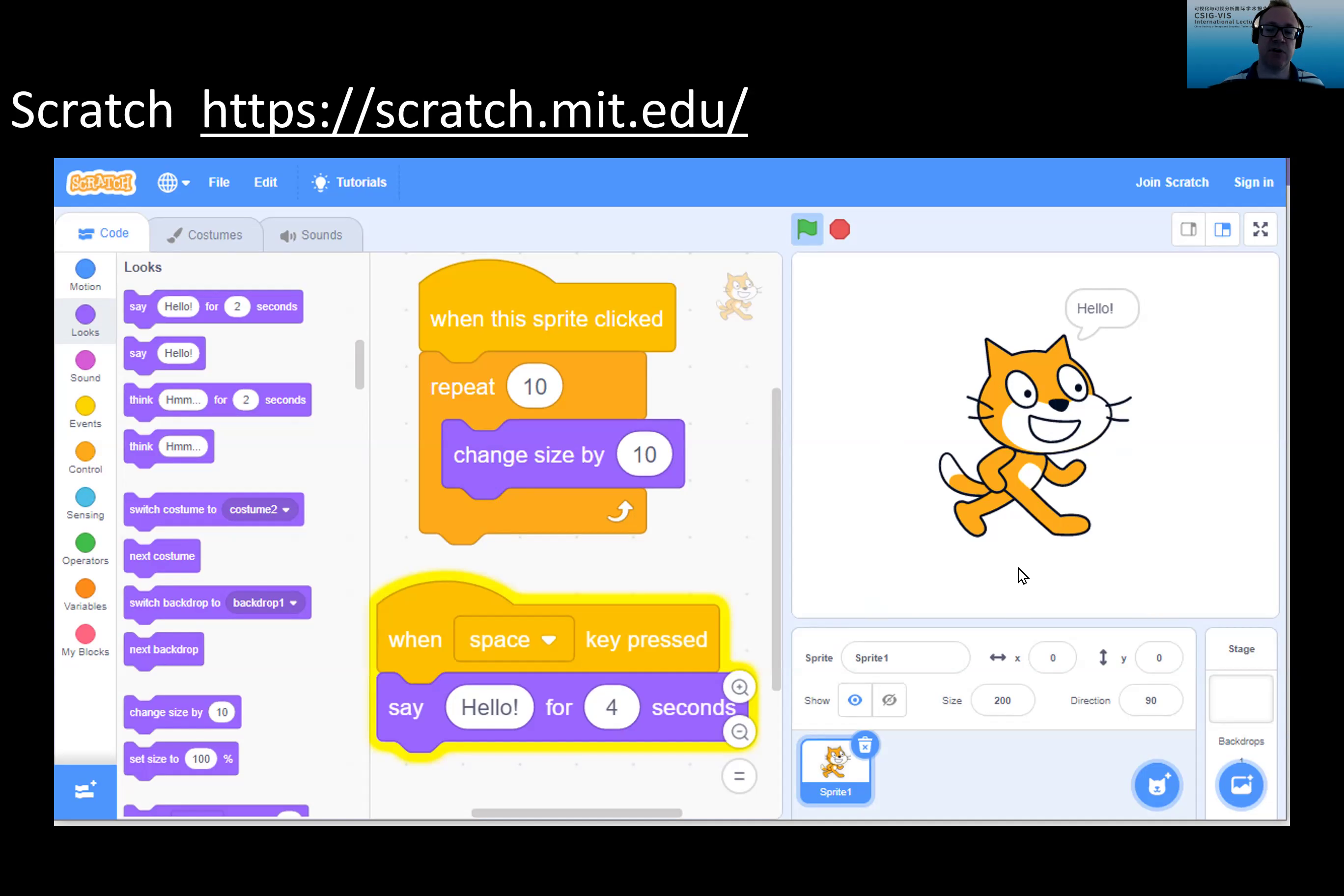Viewport: 1344px width, 896px height.
Task: Click the block palette vertical scrollbar
Action: [x=360, y=364]
